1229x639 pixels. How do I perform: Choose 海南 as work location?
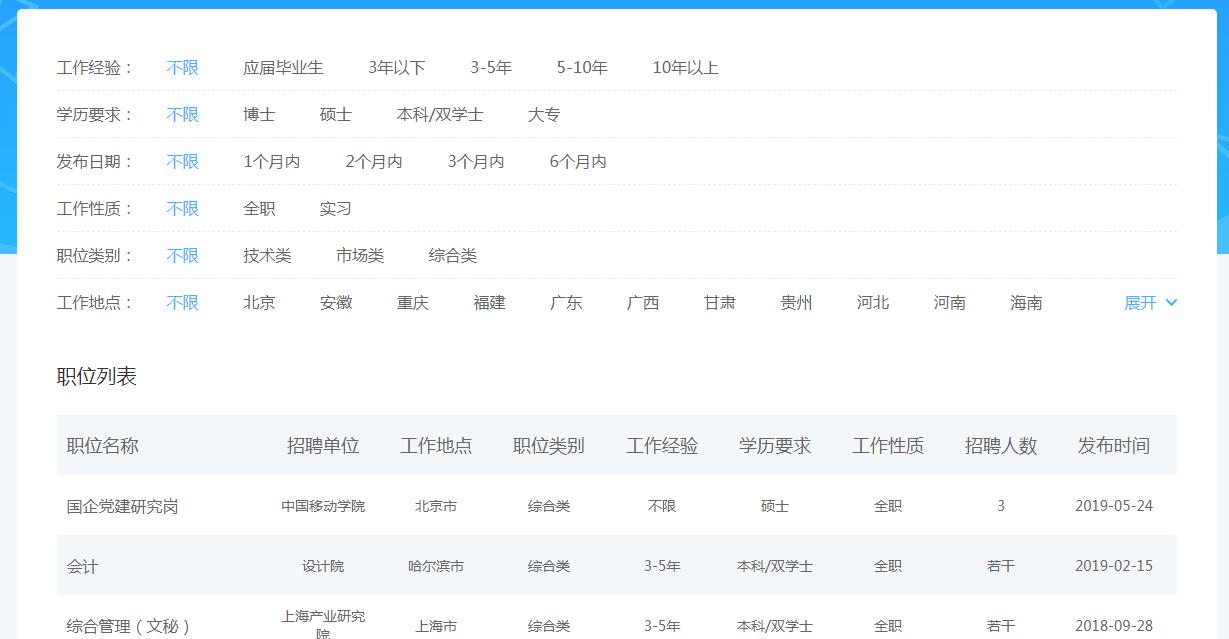pos(1026,303)
